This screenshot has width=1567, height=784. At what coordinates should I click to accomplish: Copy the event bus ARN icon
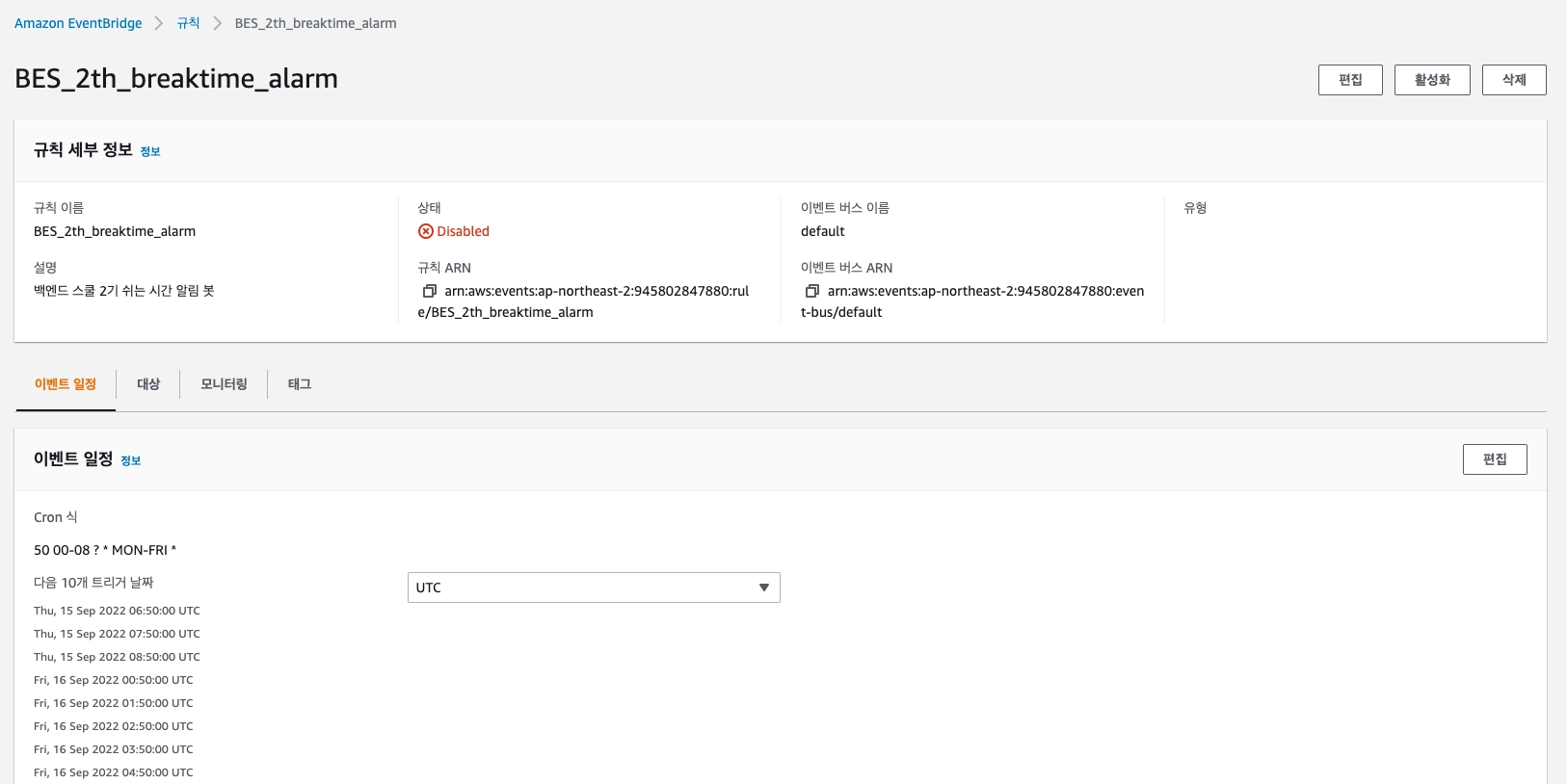tap(812, 291)
